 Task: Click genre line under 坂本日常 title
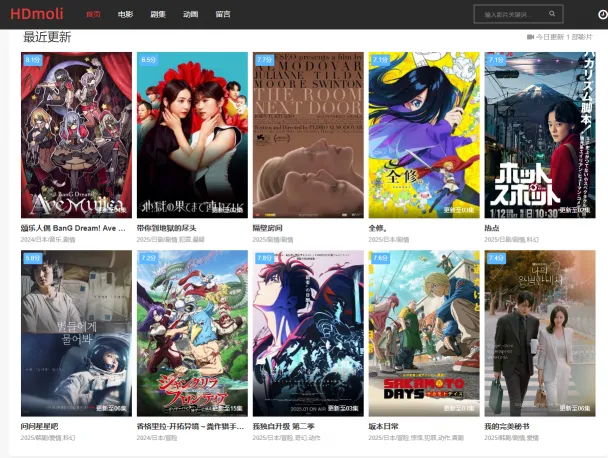[416, 438]
